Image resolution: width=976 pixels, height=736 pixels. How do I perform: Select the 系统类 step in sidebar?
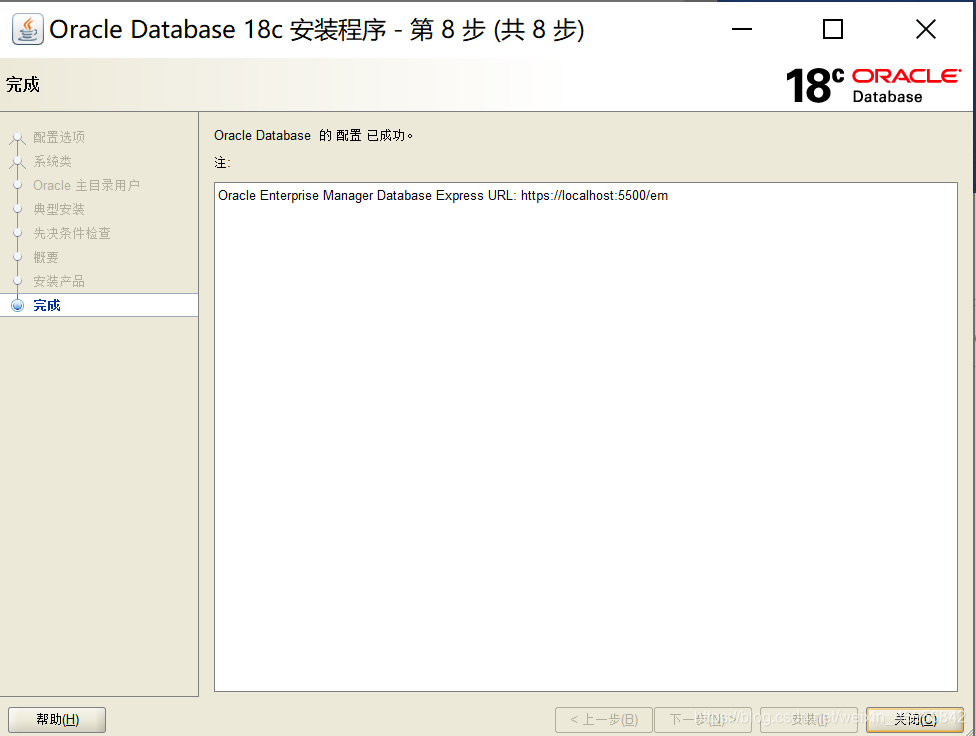pos(52,161)
